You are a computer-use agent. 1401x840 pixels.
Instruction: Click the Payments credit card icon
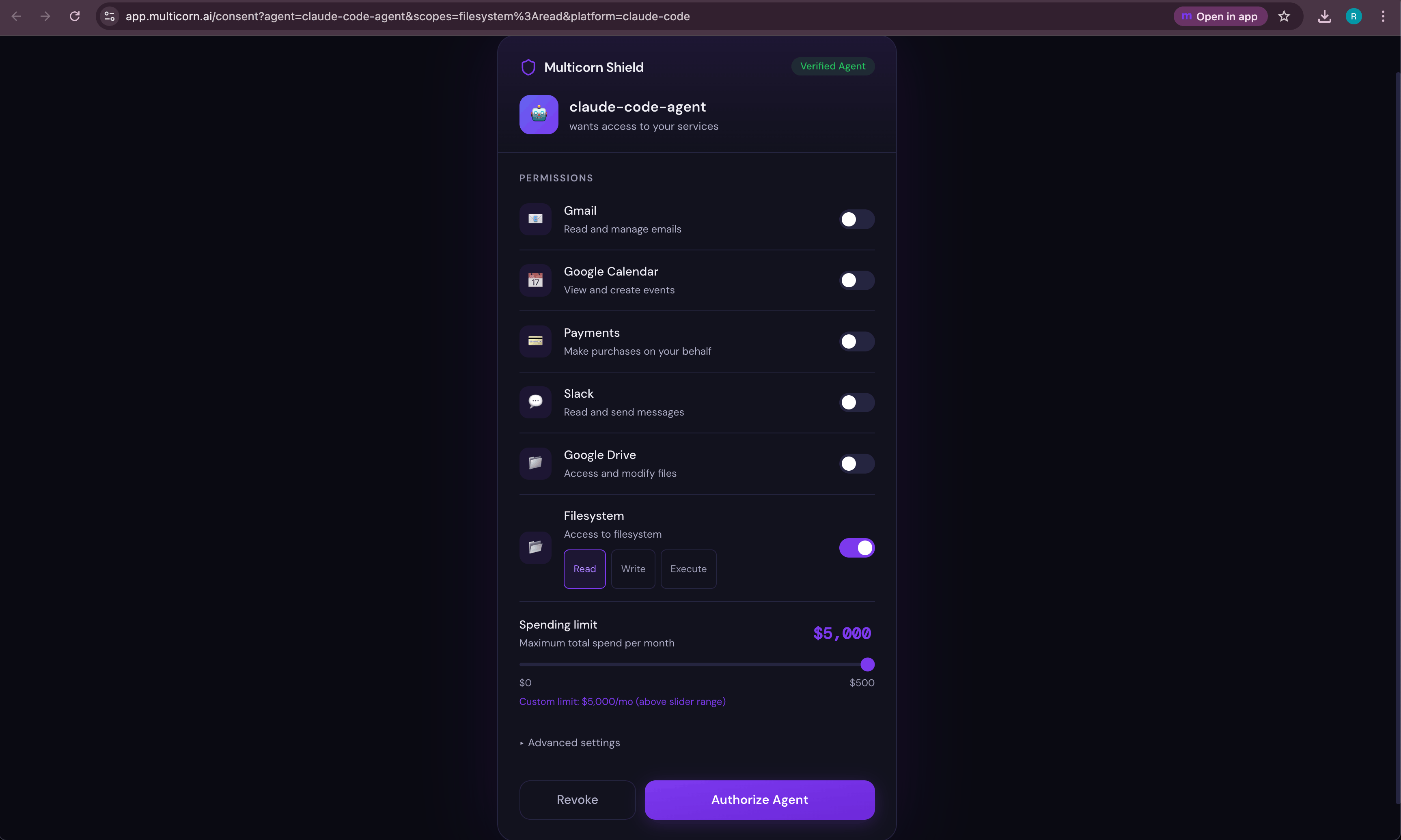535,341
